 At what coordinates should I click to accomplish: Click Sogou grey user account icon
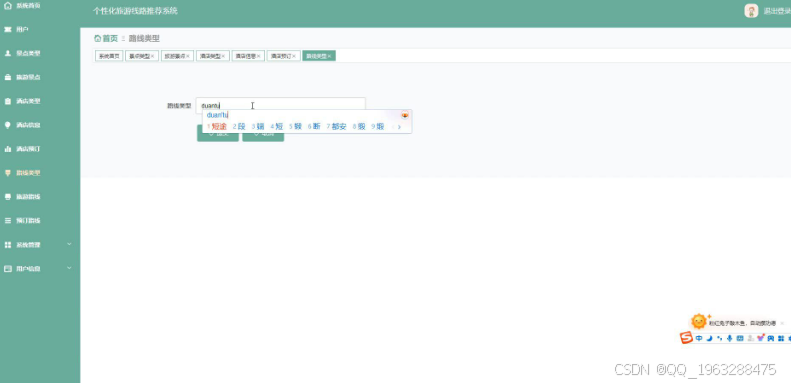coord(751,338)
